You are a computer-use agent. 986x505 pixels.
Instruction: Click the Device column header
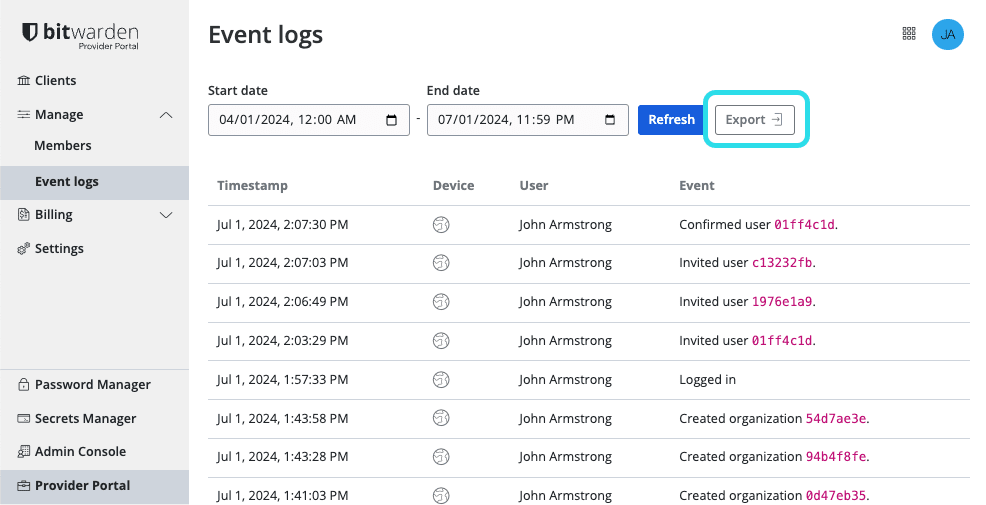click(x=453, y=186)
